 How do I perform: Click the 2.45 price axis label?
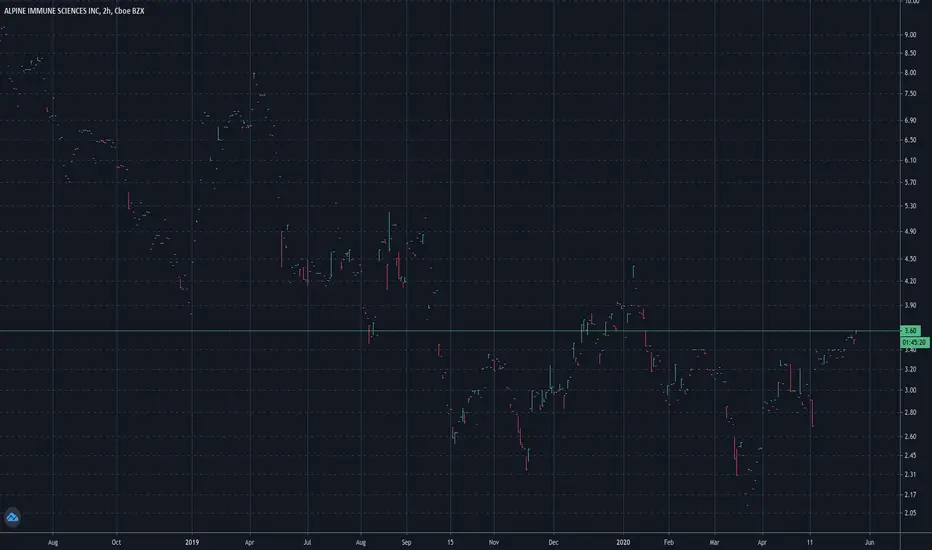click(910, 456)
